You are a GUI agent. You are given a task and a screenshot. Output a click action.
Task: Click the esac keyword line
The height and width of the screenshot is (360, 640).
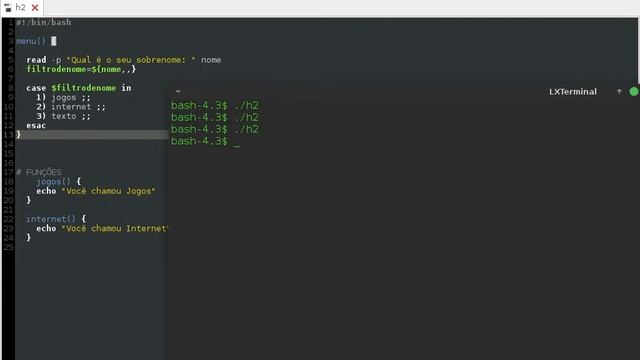click(36, 125)
